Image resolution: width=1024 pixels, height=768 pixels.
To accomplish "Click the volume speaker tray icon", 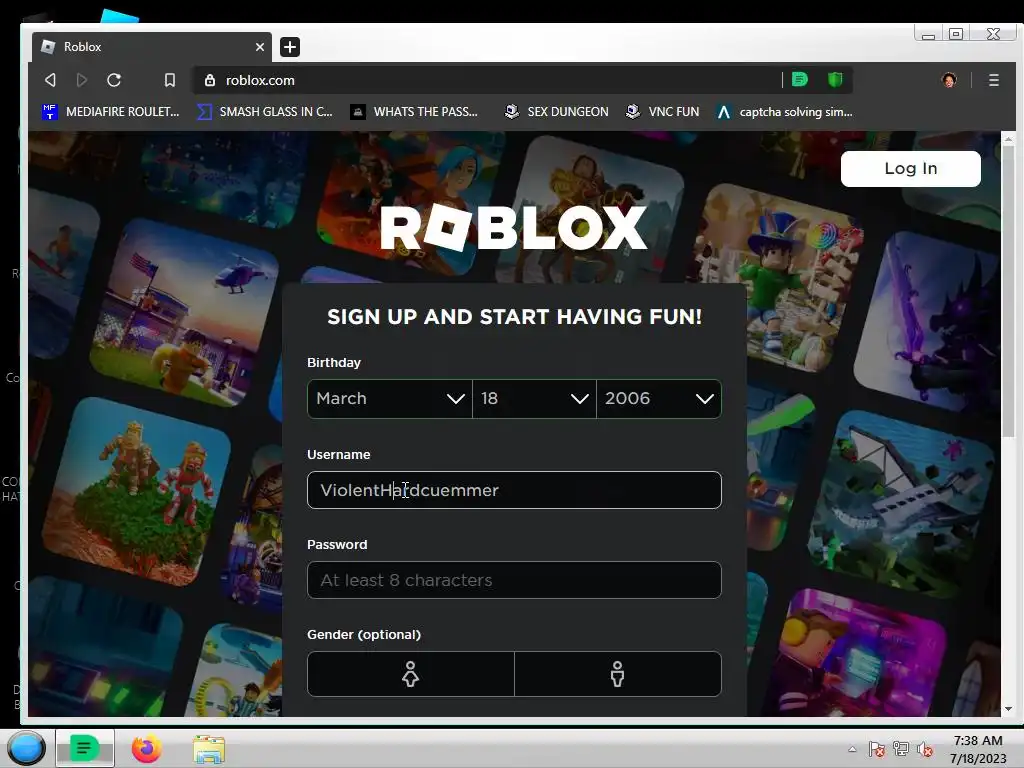I will [x=925, y=750].
